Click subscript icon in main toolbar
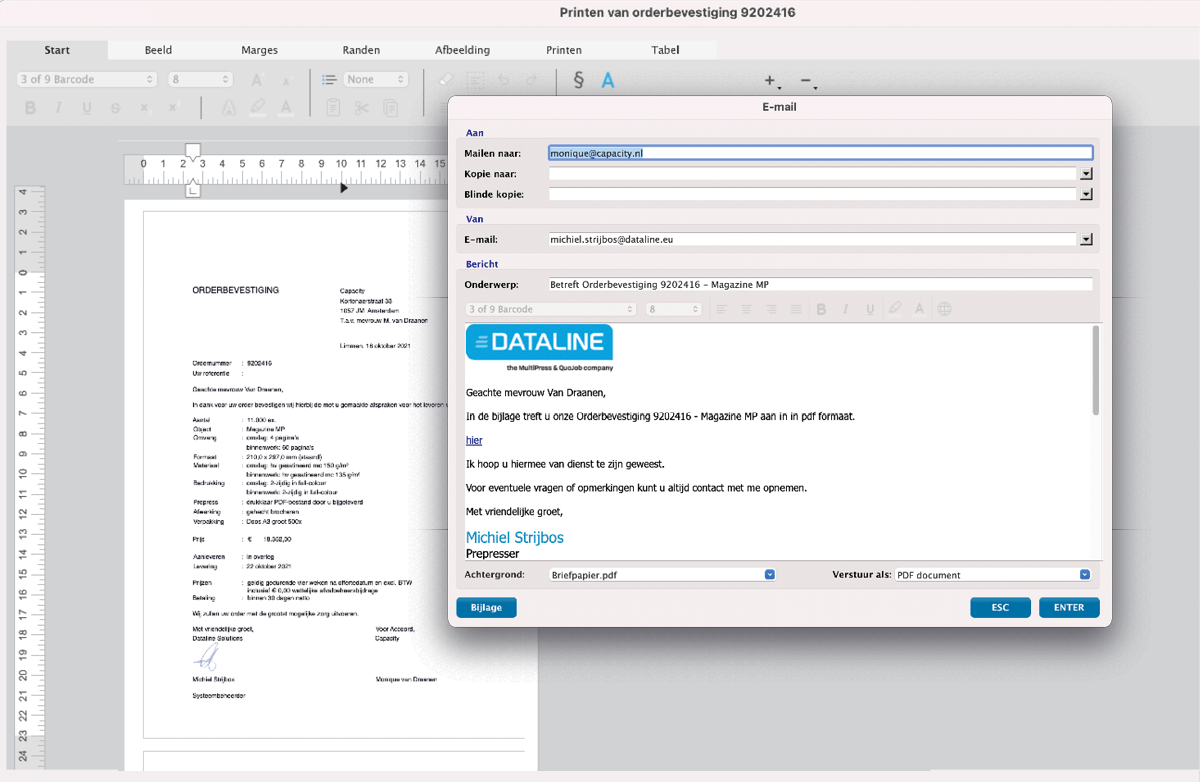The height and width of the screenshot is (782, 1200). pyautogui.click(x=144, y=108)
